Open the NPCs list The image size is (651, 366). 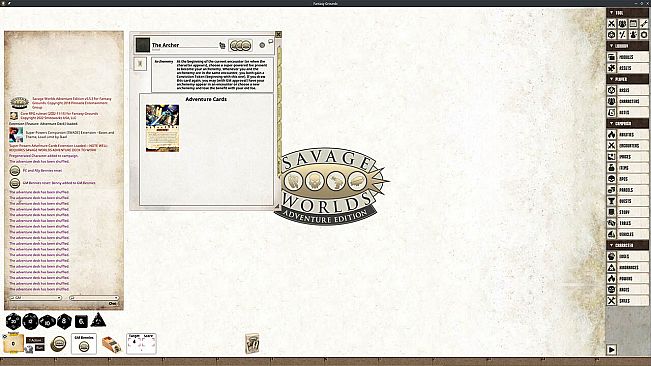click(627, 179)
